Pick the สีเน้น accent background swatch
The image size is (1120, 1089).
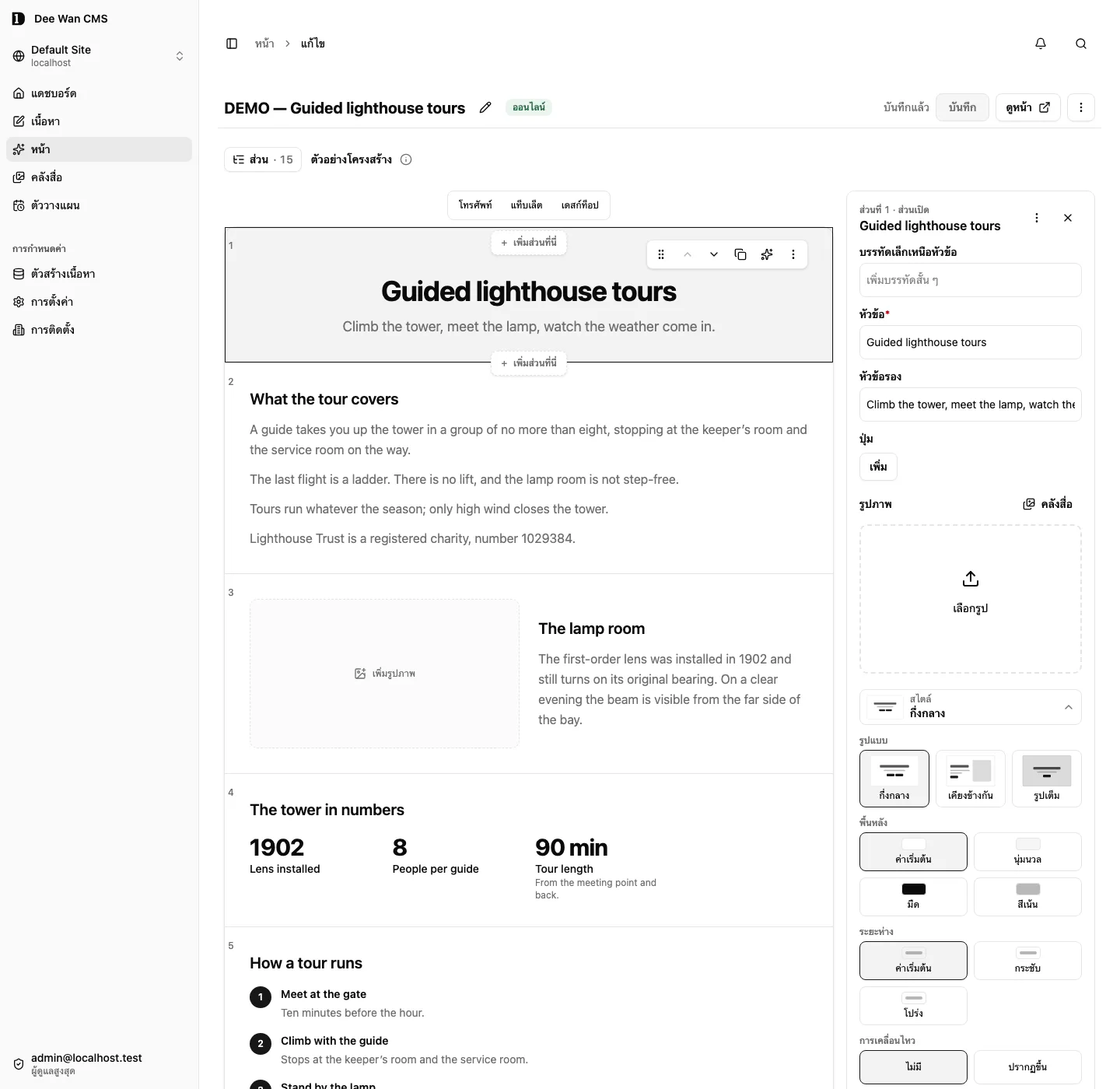(1027, 897)
